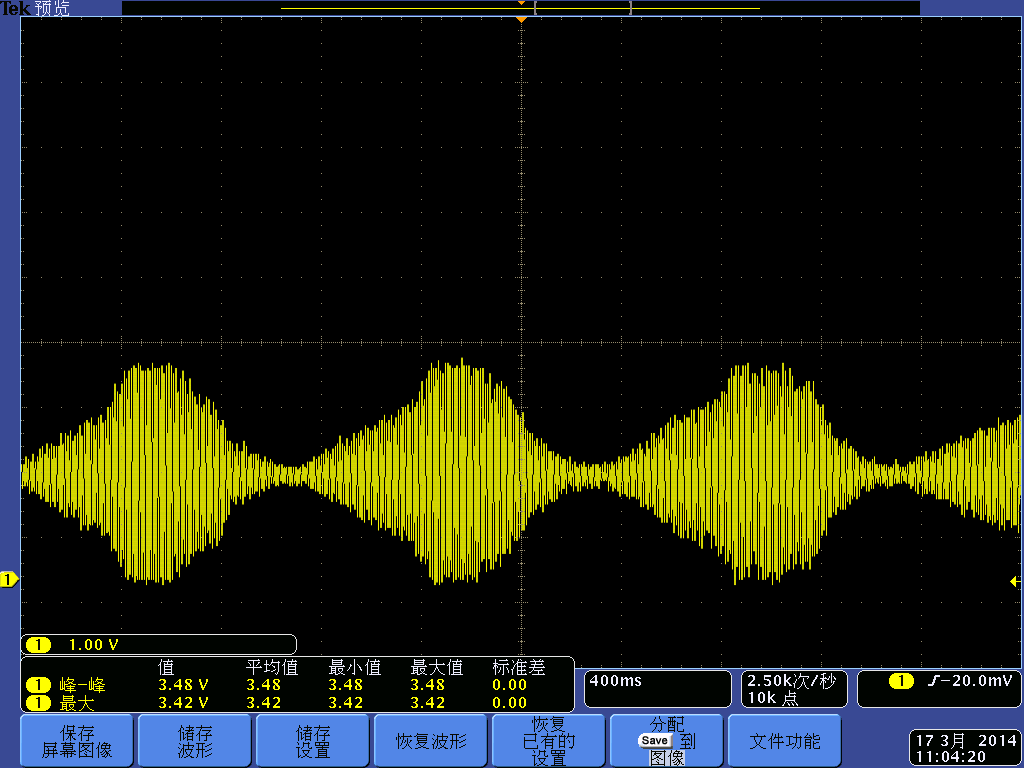This screenshot has height=768, width=1024.
Task: Select the 储存波形 menu button
Action: click(x=195, y=741)
